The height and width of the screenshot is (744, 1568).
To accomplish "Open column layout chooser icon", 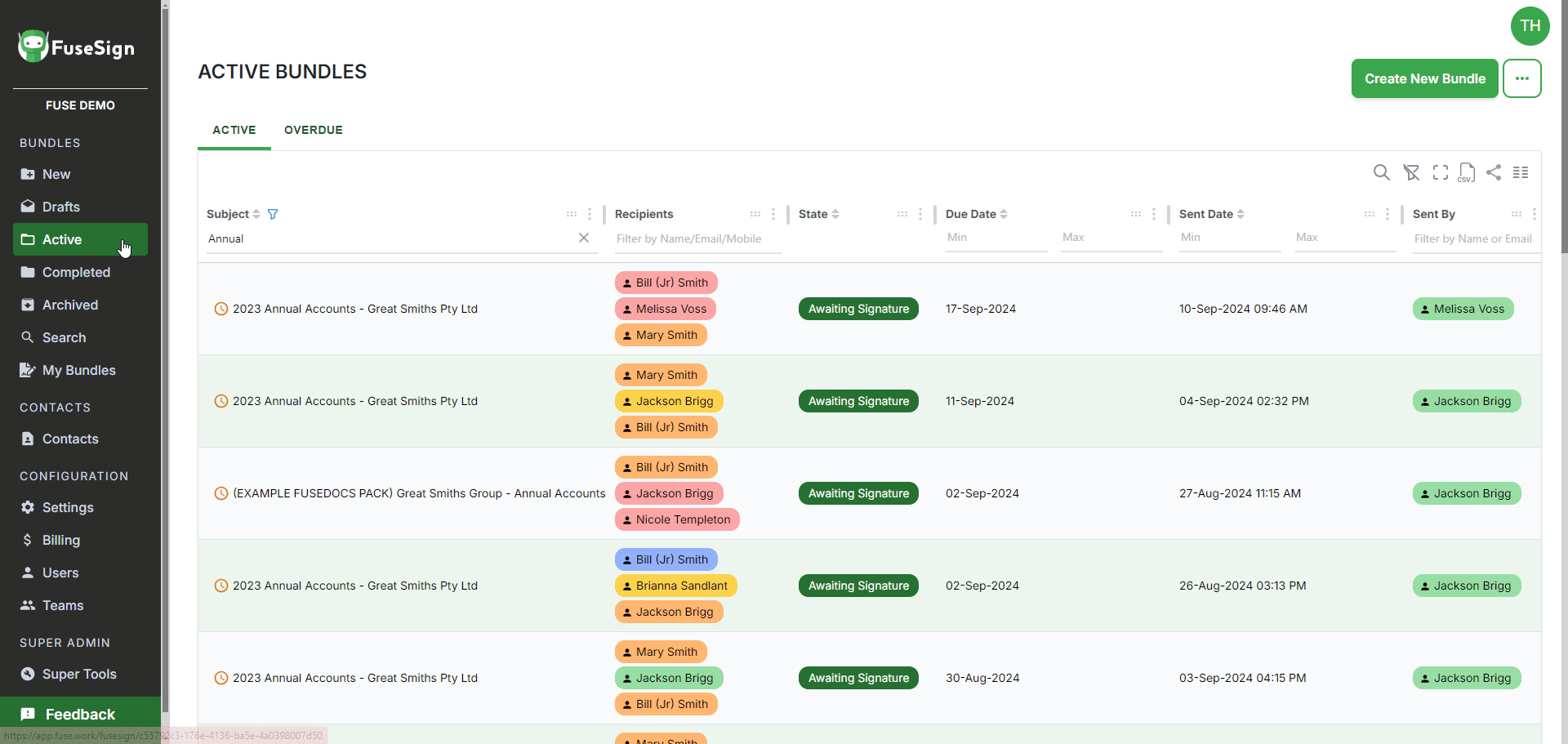I will (1521, 172).
